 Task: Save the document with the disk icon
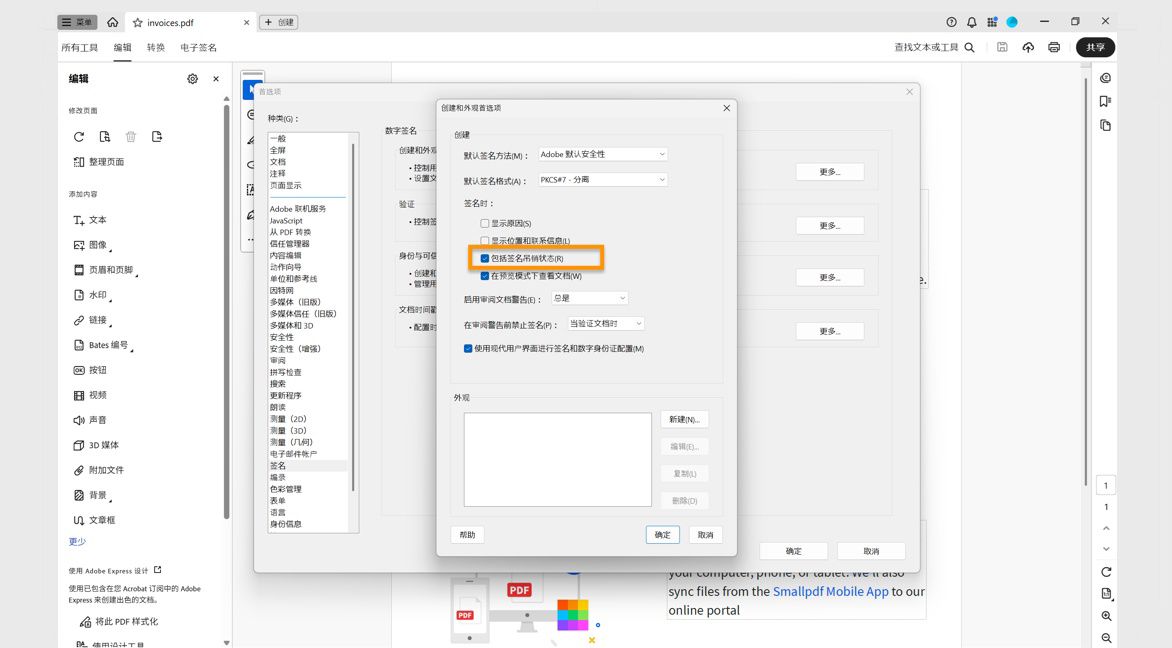coord(1002,47)
